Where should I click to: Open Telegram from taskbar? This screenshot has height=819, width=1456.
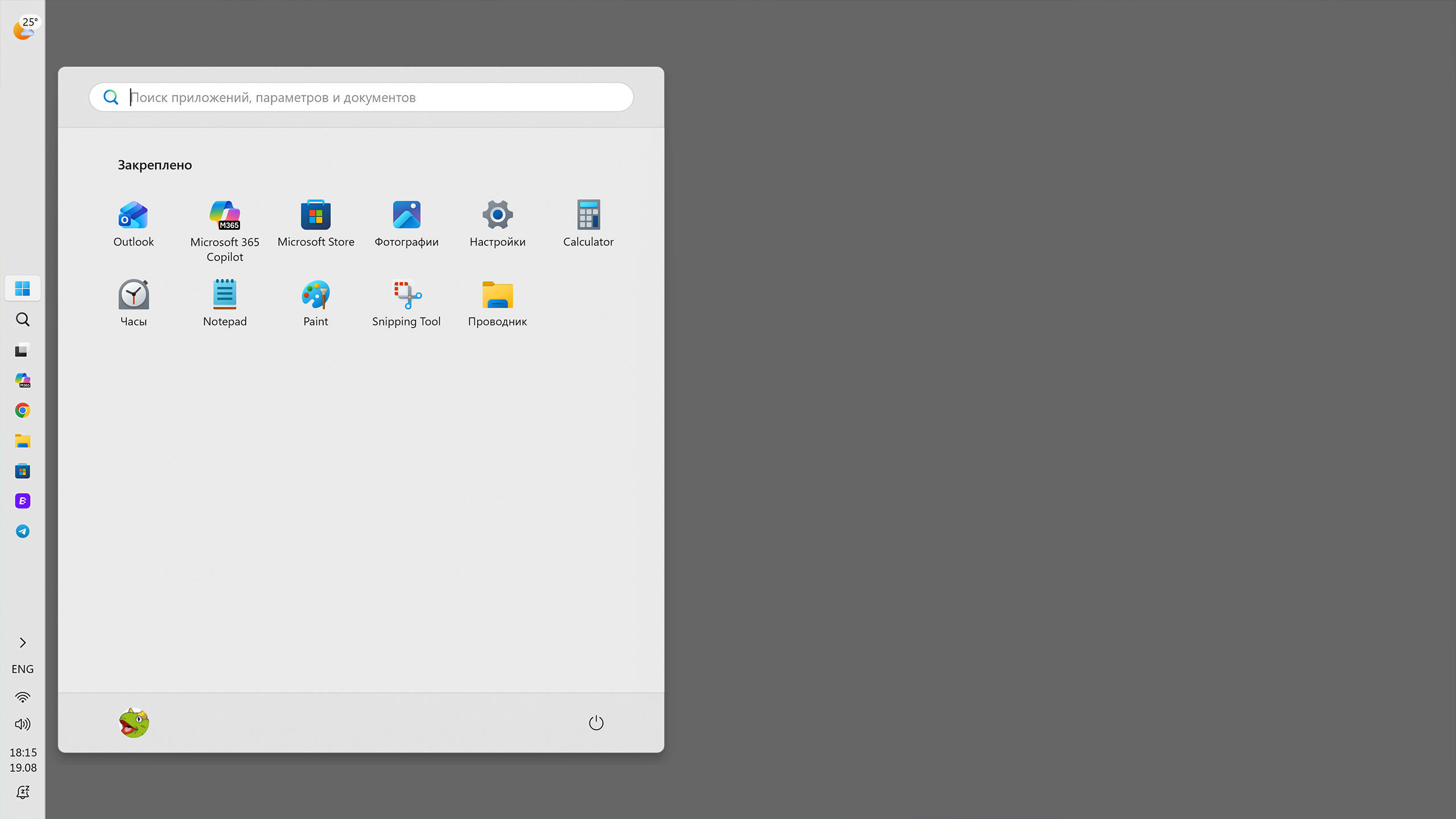coord(23,531)
